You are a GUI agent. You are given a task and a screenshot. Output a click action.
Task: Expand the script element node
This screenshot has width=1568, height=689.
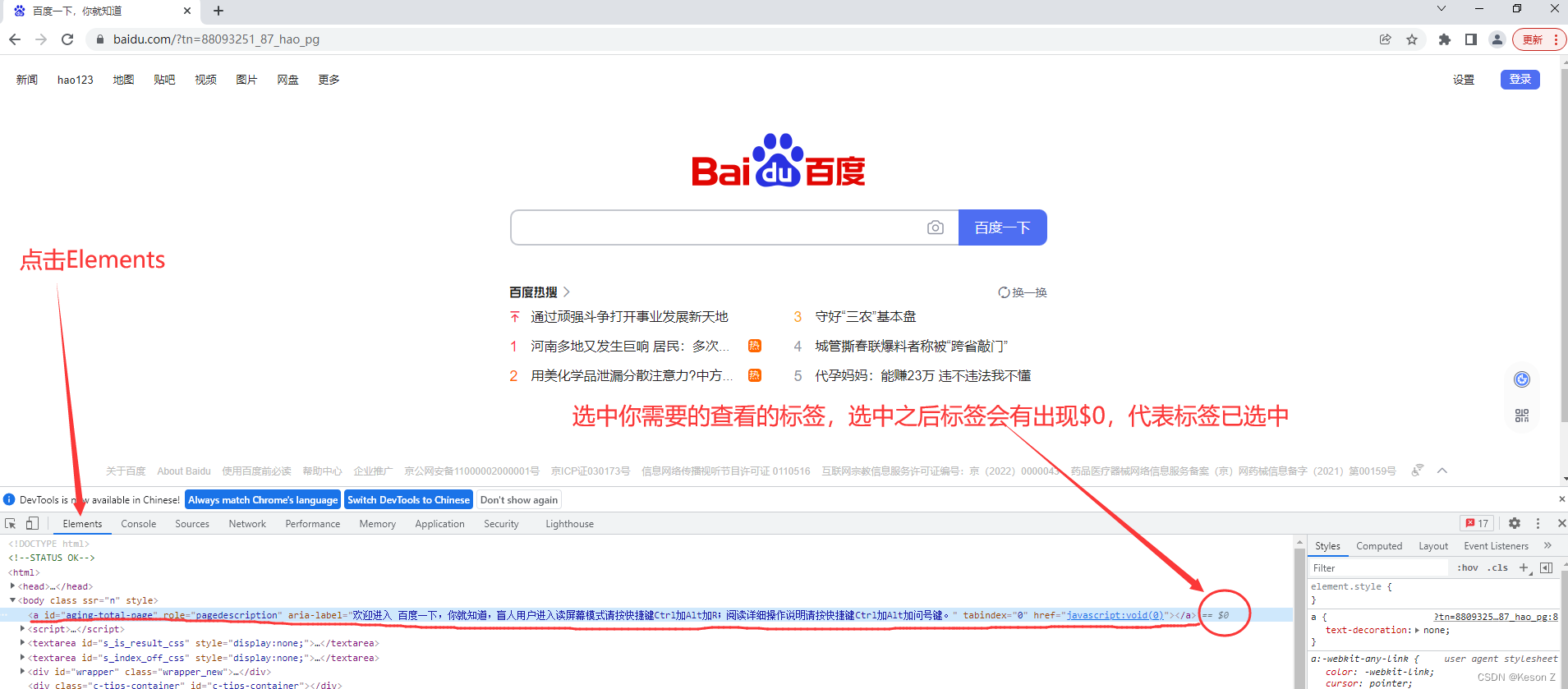23,629
